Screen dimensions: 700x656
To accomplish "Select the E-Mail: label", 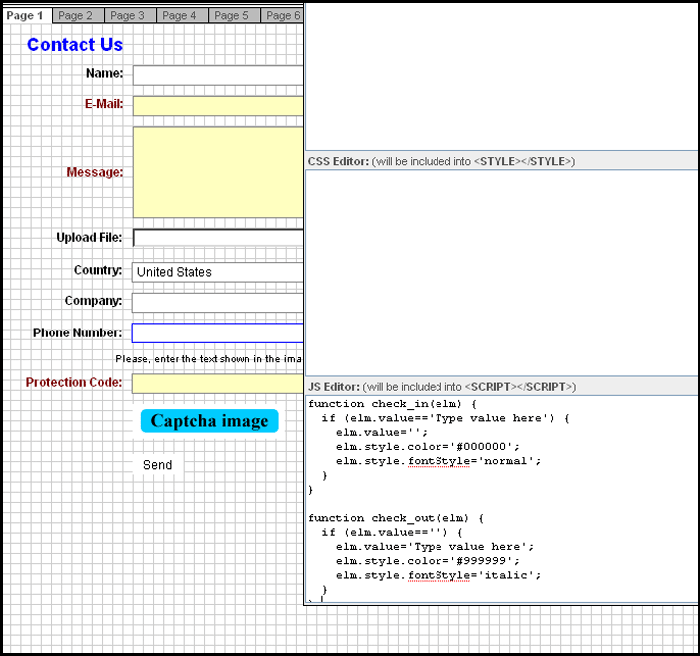I will point(104,104).
